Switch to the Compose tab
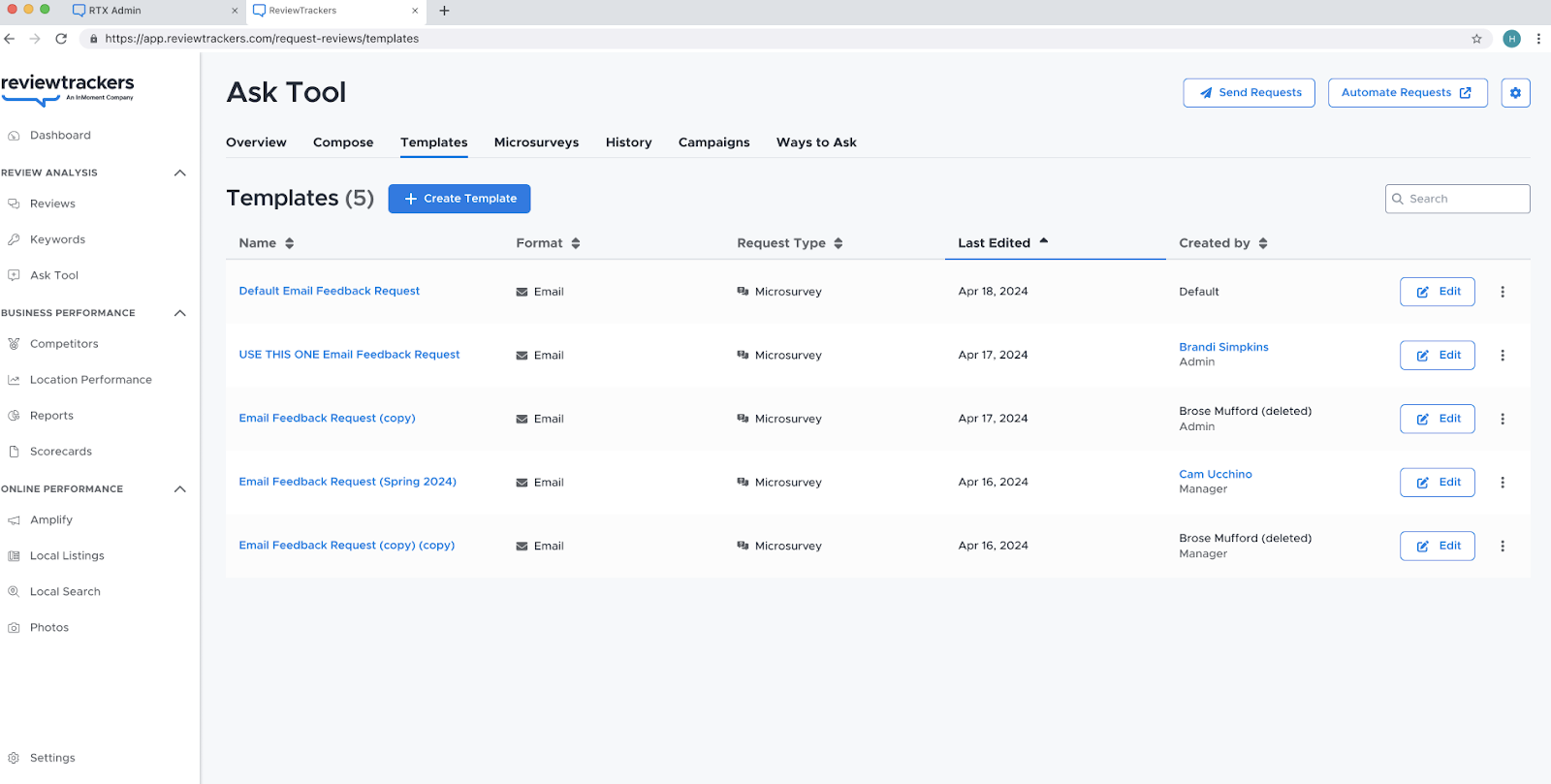Image resolution: width=1551 pixels, height=784 pixels. point(343,142)
